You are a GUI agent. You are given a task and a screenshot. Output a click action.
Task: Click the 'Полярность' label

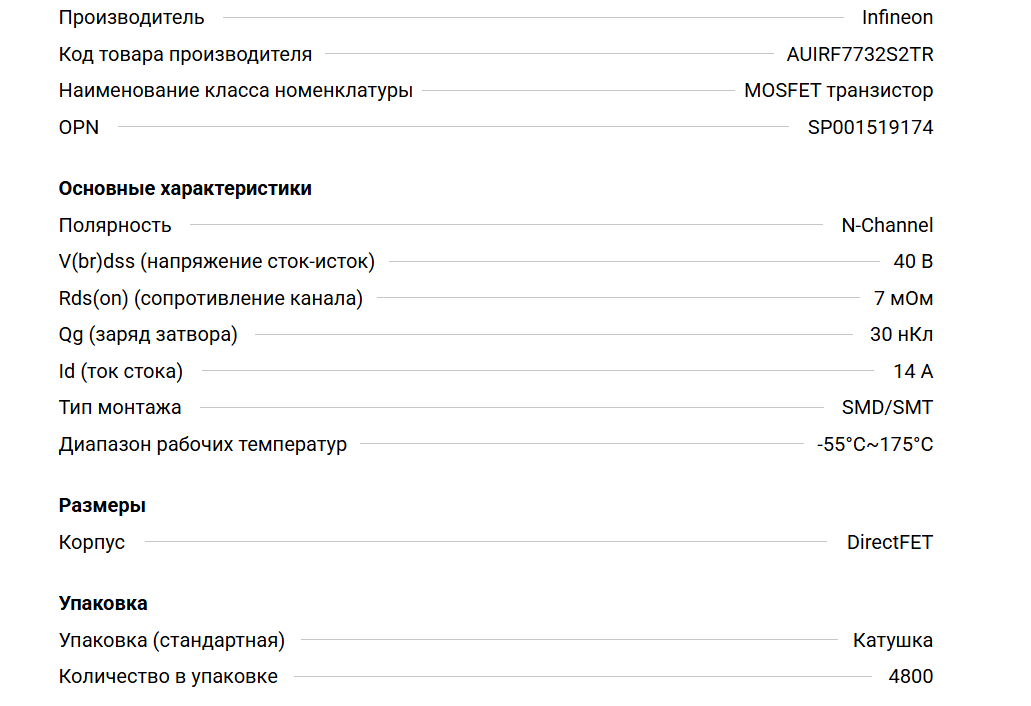pos(115,225)
